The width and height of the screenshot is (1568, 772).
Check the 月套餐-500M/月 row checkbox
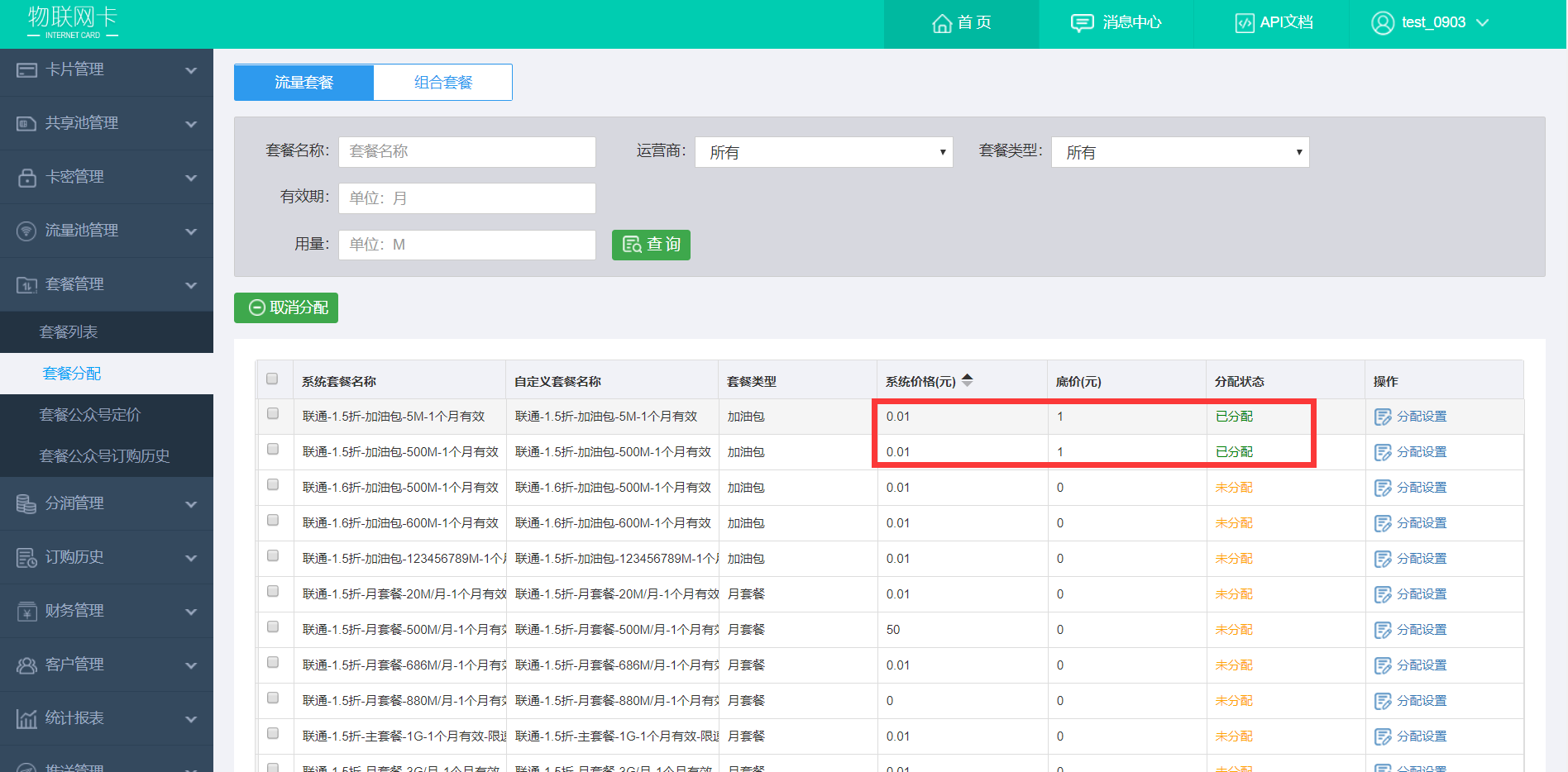[273, 627]
